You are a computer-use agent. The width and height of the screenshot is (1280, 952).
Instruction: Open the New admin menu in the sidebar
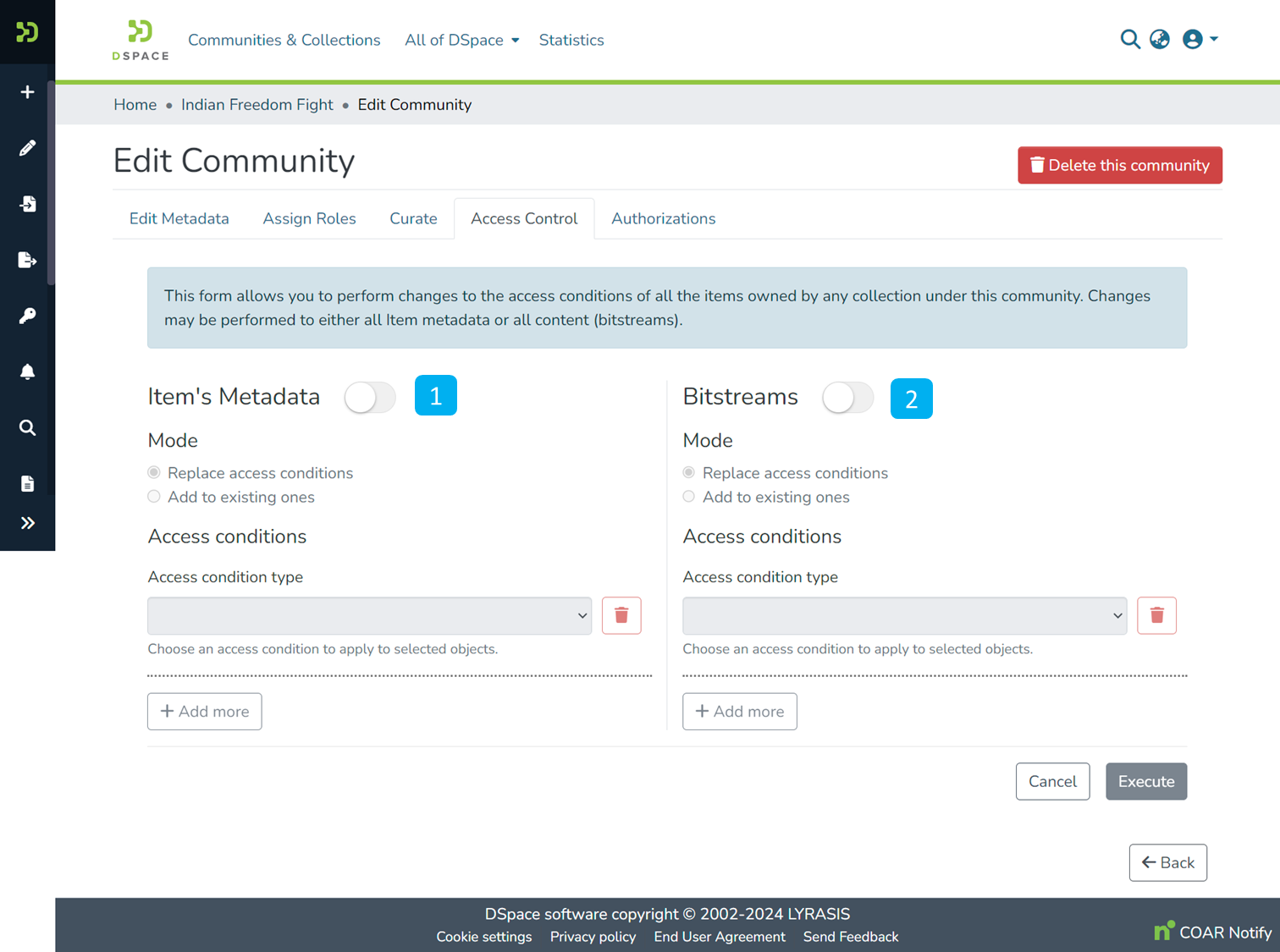coord(27,91)
